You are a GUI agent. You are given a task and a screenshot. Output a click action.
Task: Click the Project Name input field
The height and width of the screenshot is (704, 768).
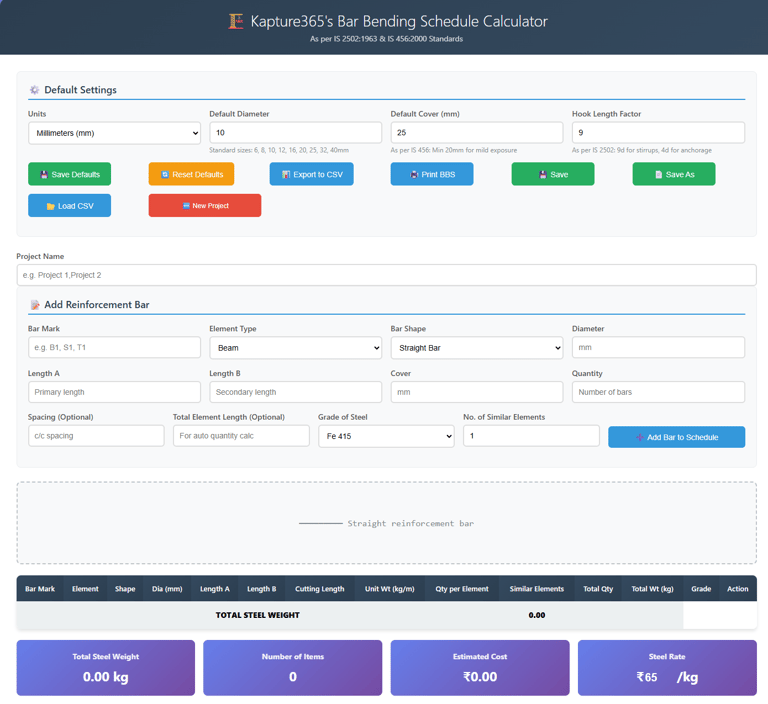[x=386, y=275]
